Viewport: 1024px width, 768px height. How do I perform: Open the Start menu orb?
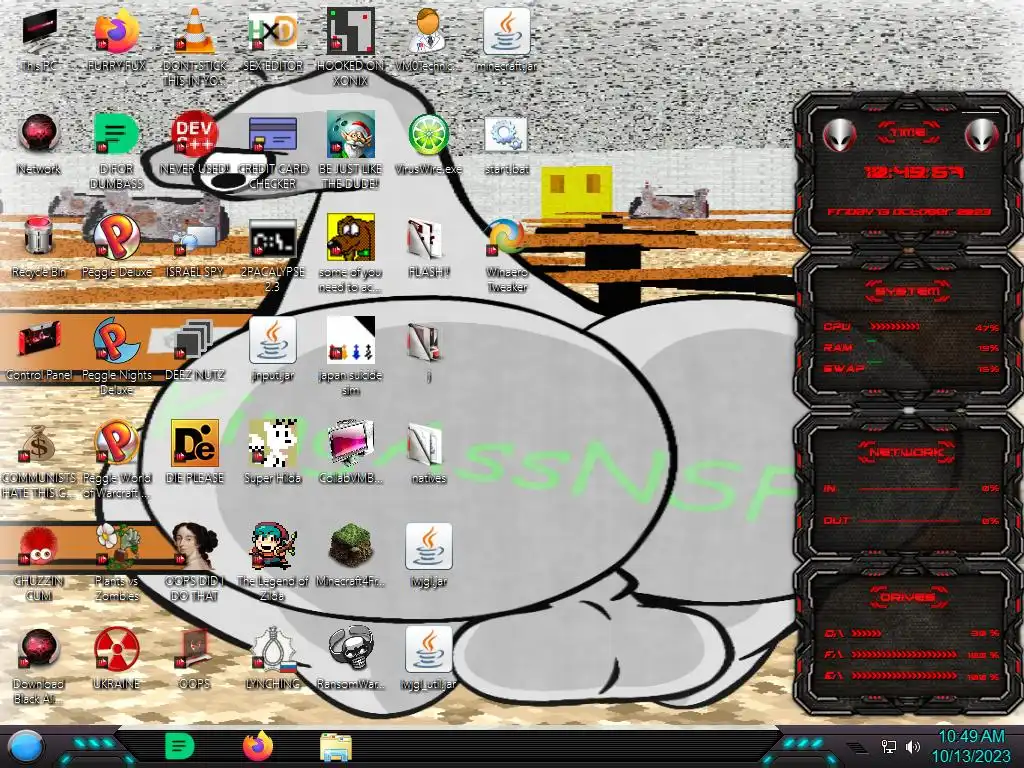tap(26, 747)
